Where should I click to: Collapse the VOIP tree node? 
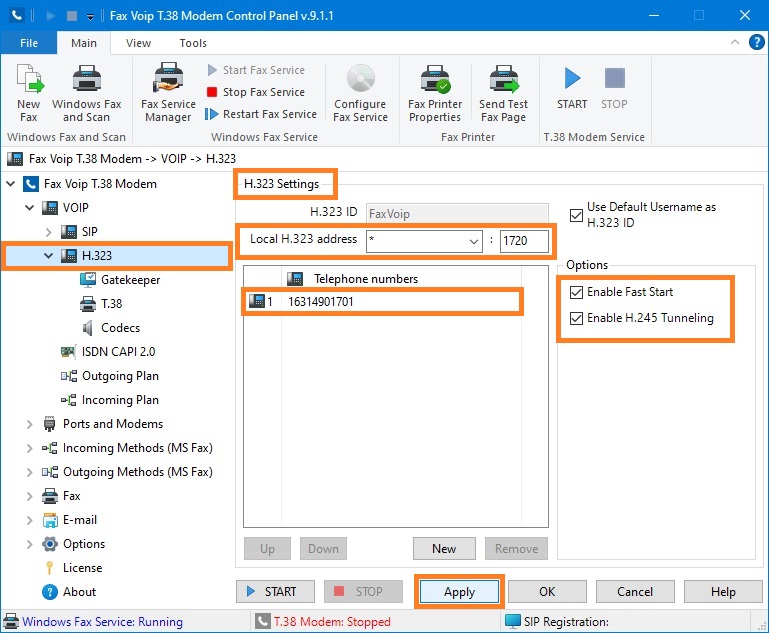[x=29, y=208]
